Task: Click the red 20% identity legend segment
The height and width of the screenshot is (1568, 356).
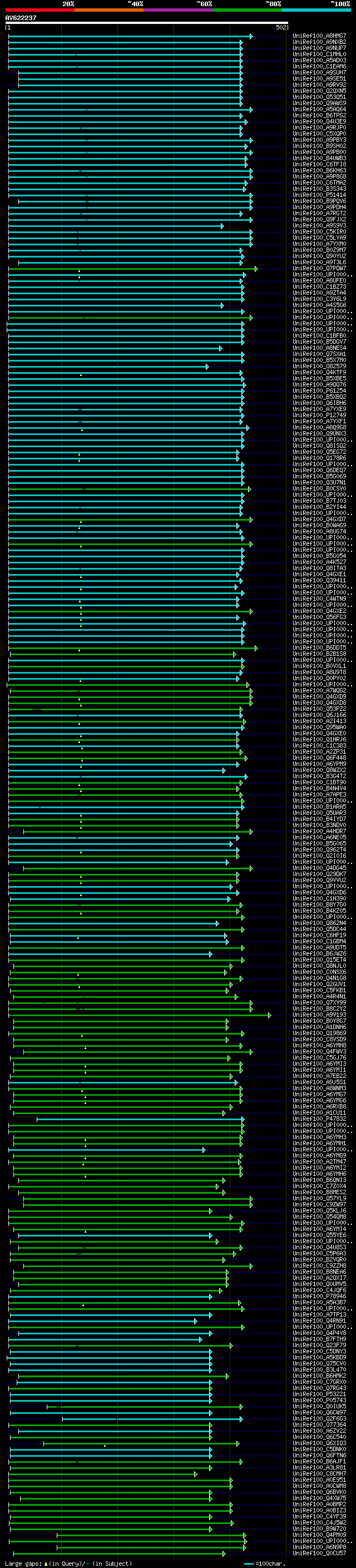Action: point(40,10)
